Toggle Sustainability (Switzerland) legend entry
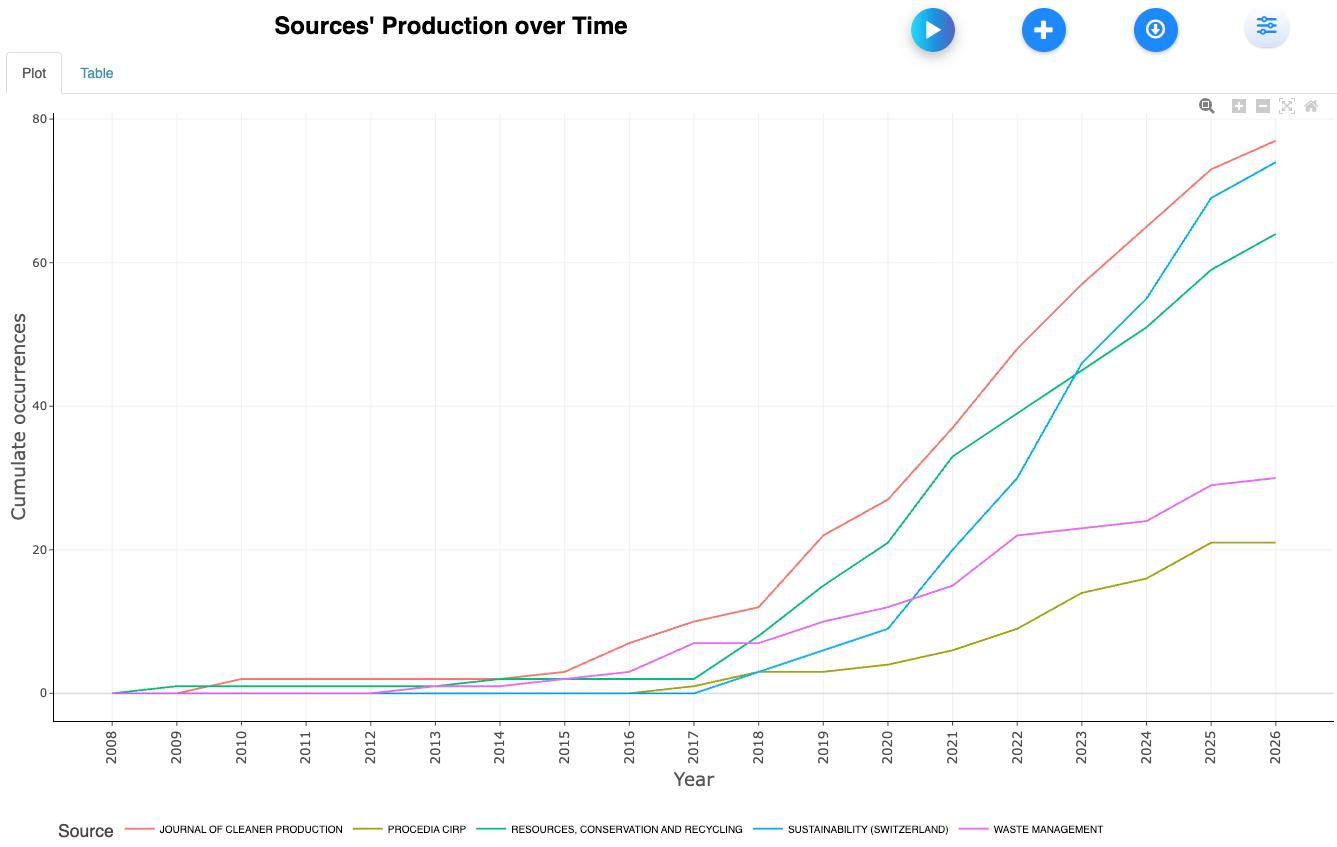The height and width of the screenshot is (847, 1337). point(867,829)
